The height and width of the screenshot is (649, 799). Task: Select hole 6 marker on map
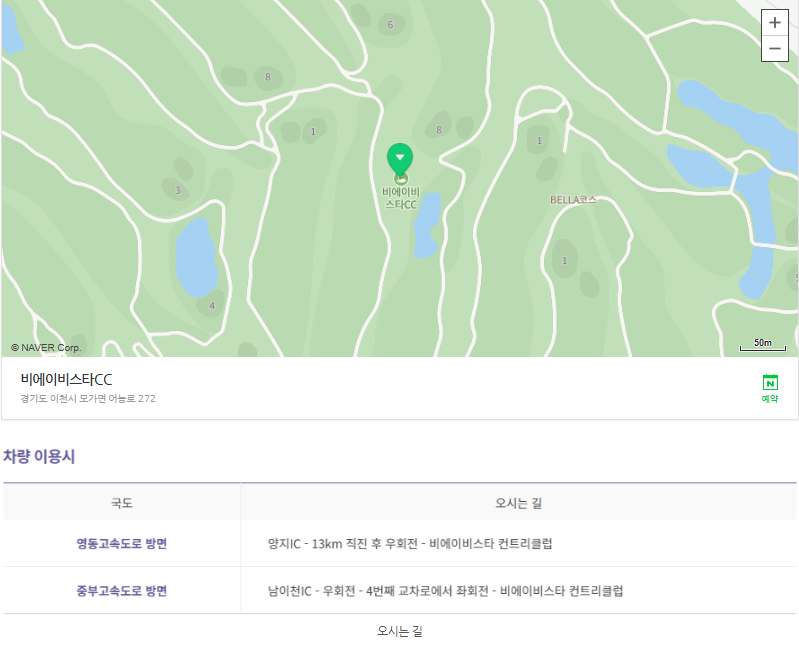point(390,24)
